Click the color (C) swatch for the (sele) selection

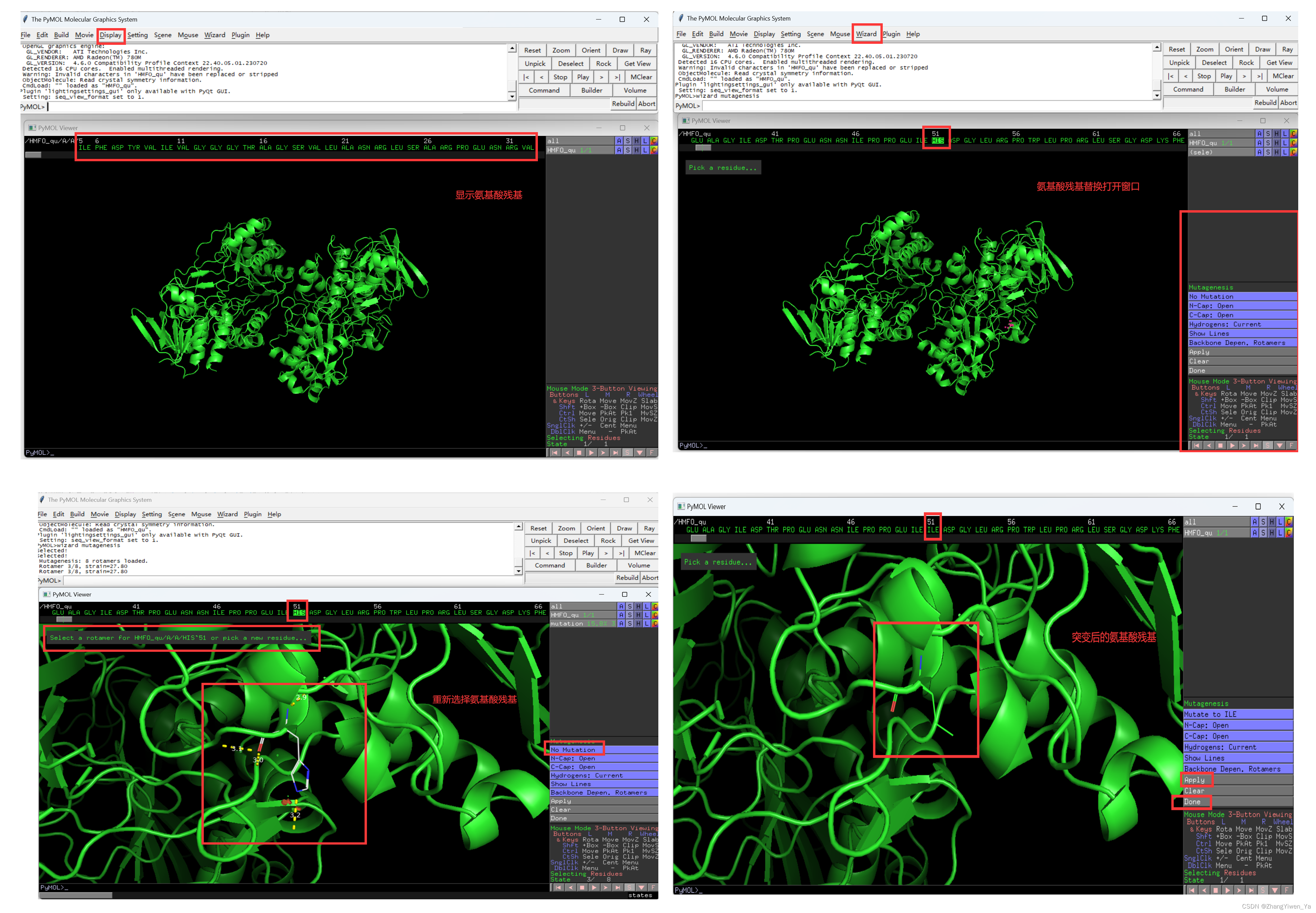coord(1293,152)
